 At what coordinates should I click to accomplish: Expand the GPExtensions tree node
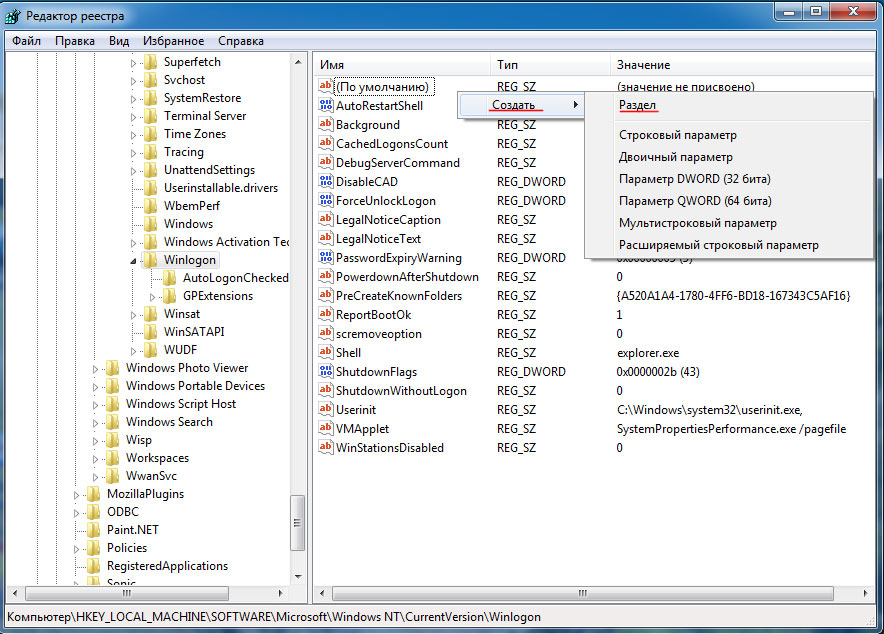coord(152,297)
